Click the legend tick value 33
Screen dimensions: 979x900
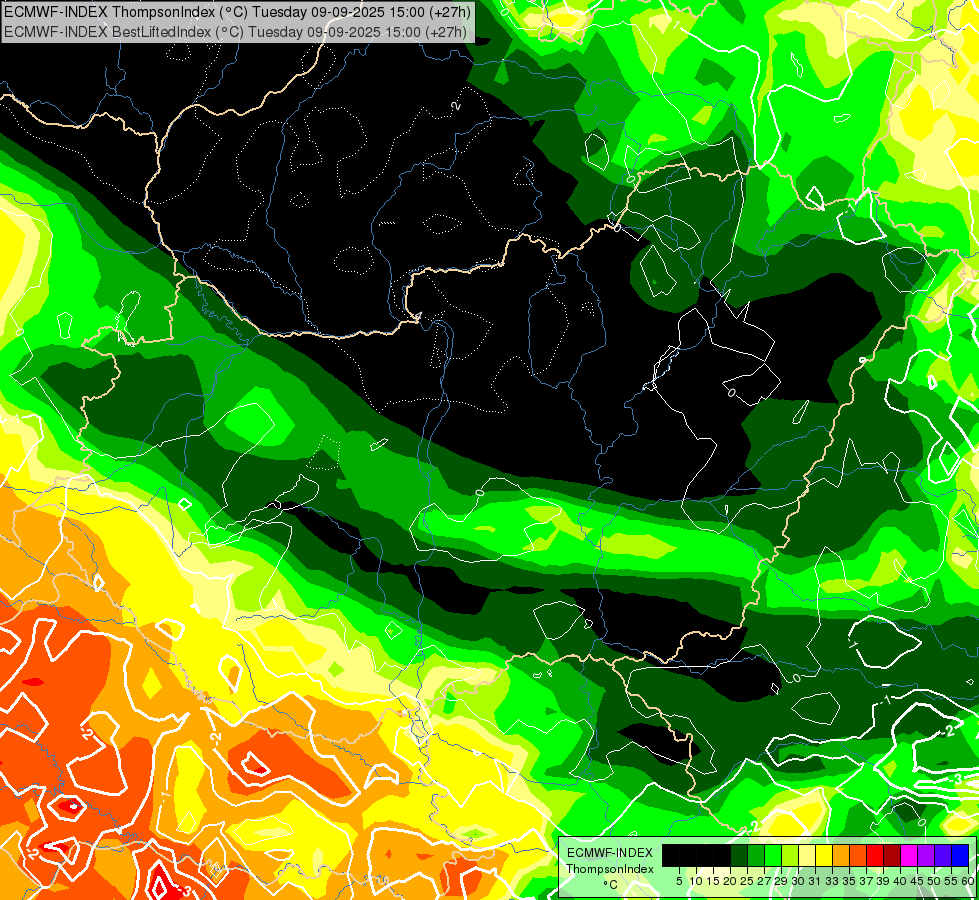[832, 881]
